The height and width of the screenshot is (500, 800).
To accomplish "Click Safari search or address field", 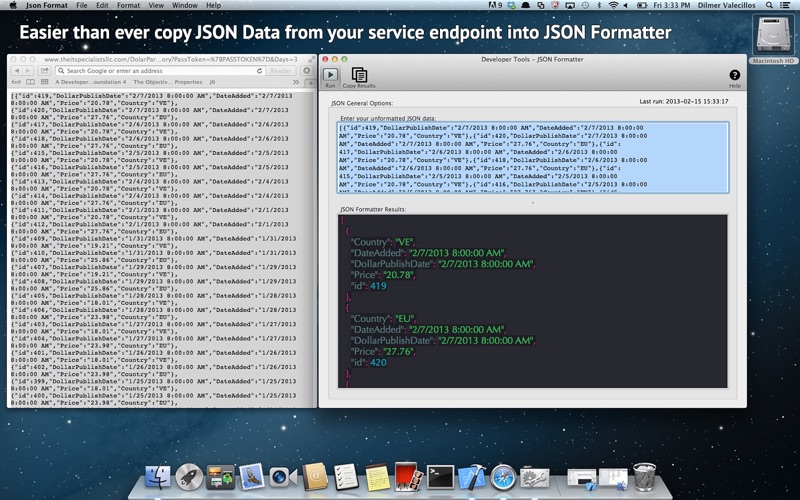I will (x=160, y=71).
